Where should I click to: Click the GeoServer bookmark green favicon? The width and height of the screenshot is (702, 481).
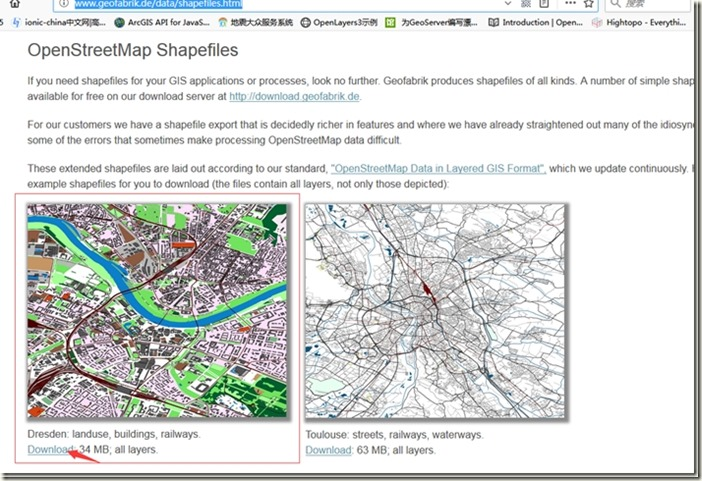tap(390, 22)
